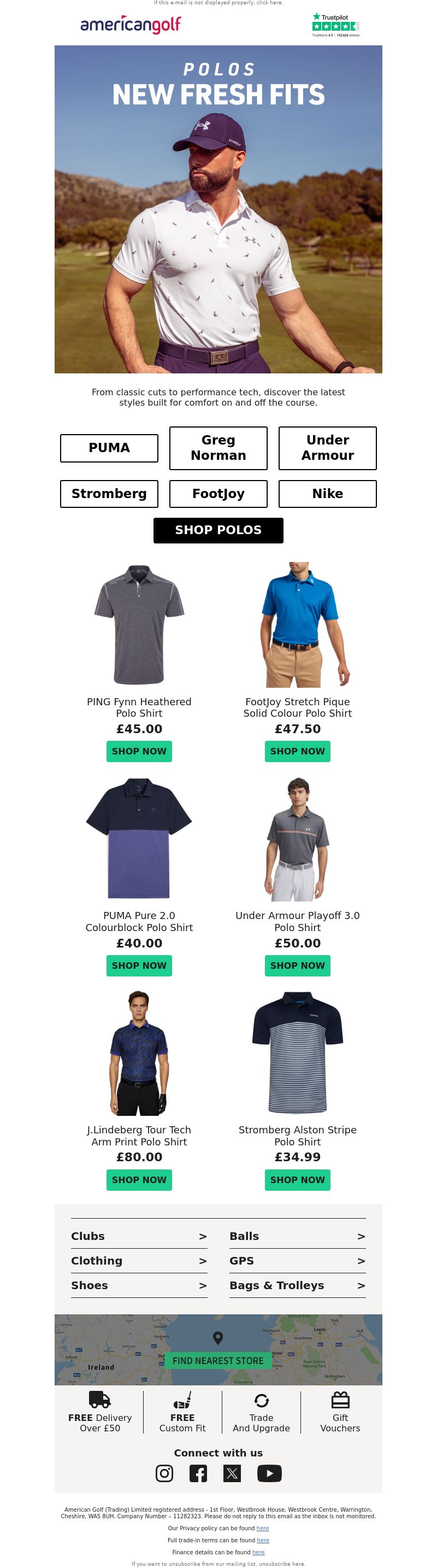Image resolution: width=437 pixels, height=1568 pixels.
Task: Click the custom fit golf bag icon
Action: [182, 1400]
